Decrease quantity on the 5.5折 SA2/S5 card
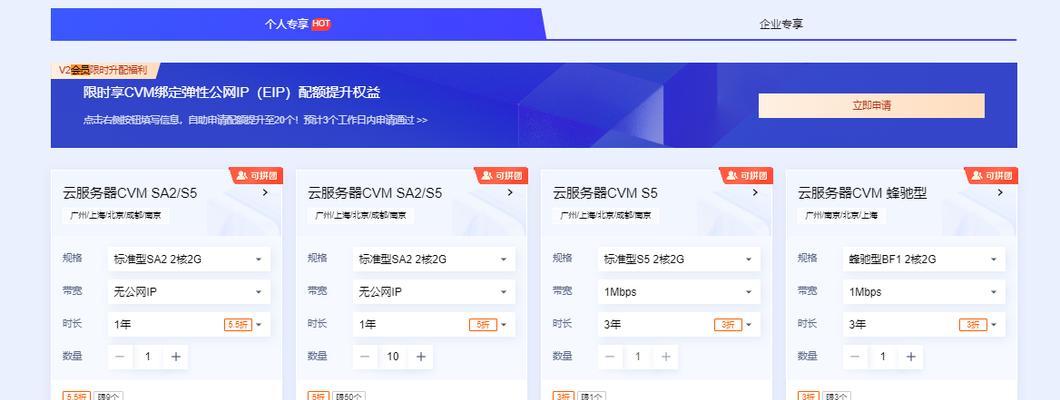1060x400 pixels. [120, 357]
